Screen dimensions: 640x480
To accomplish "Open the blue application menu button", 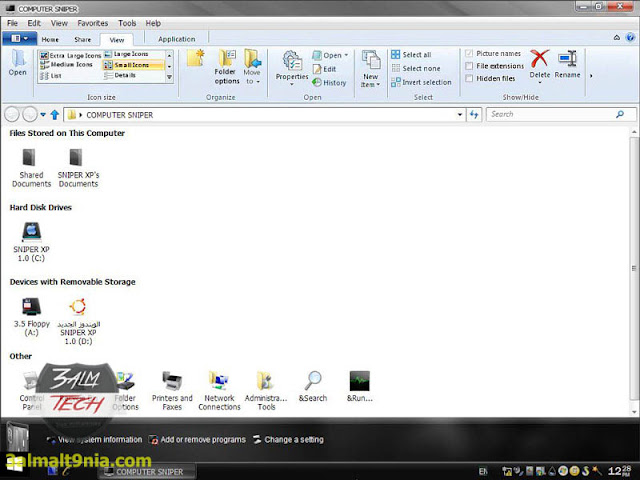I will 20,38.
